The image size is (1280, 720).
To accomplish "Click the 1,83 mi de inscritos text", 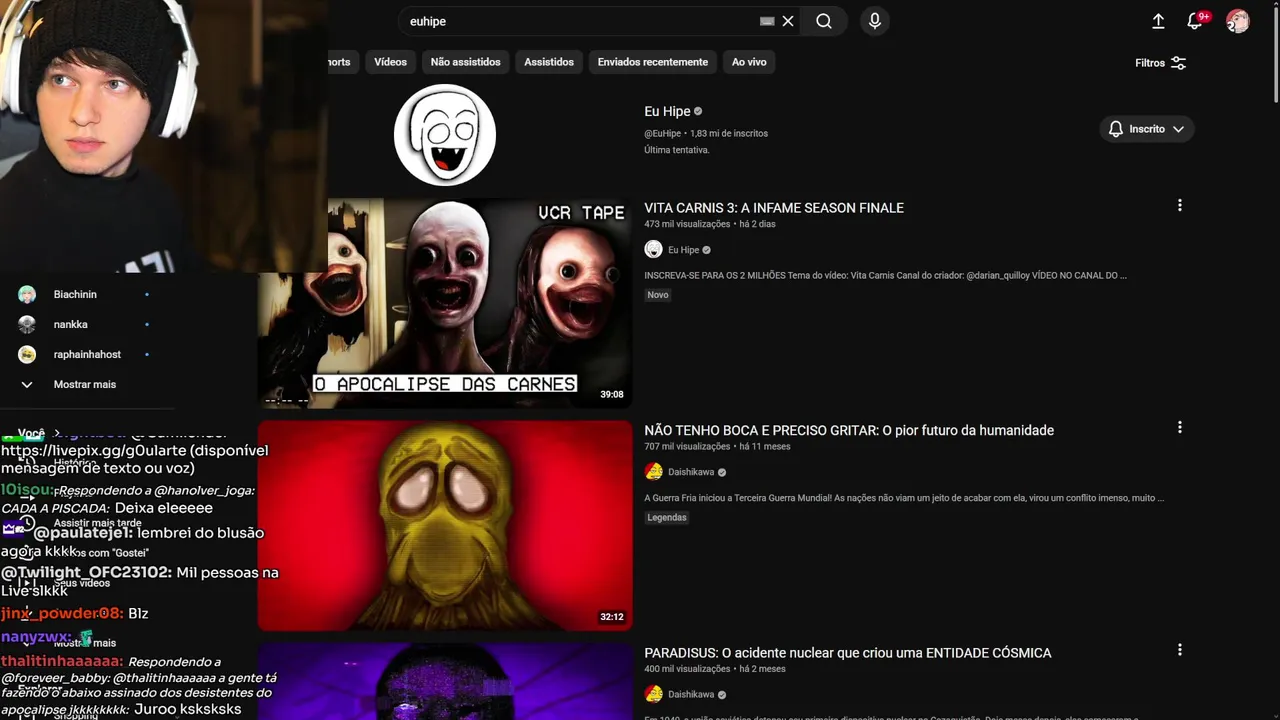I will (729, 133).
